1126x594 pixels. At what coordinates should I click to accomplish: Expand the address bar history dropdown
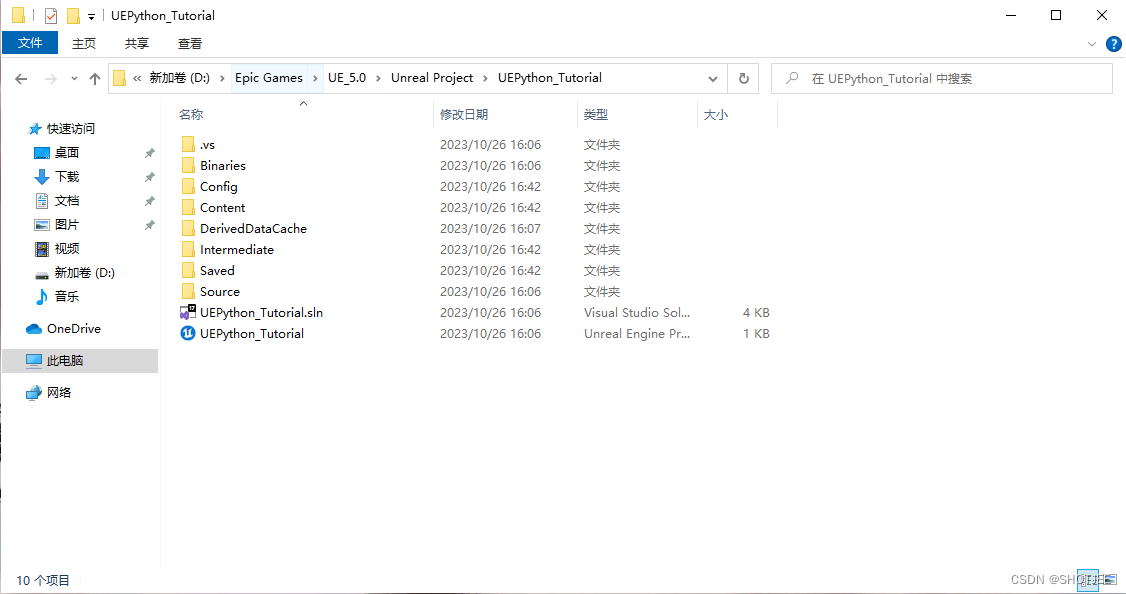[x=712, y=78]
